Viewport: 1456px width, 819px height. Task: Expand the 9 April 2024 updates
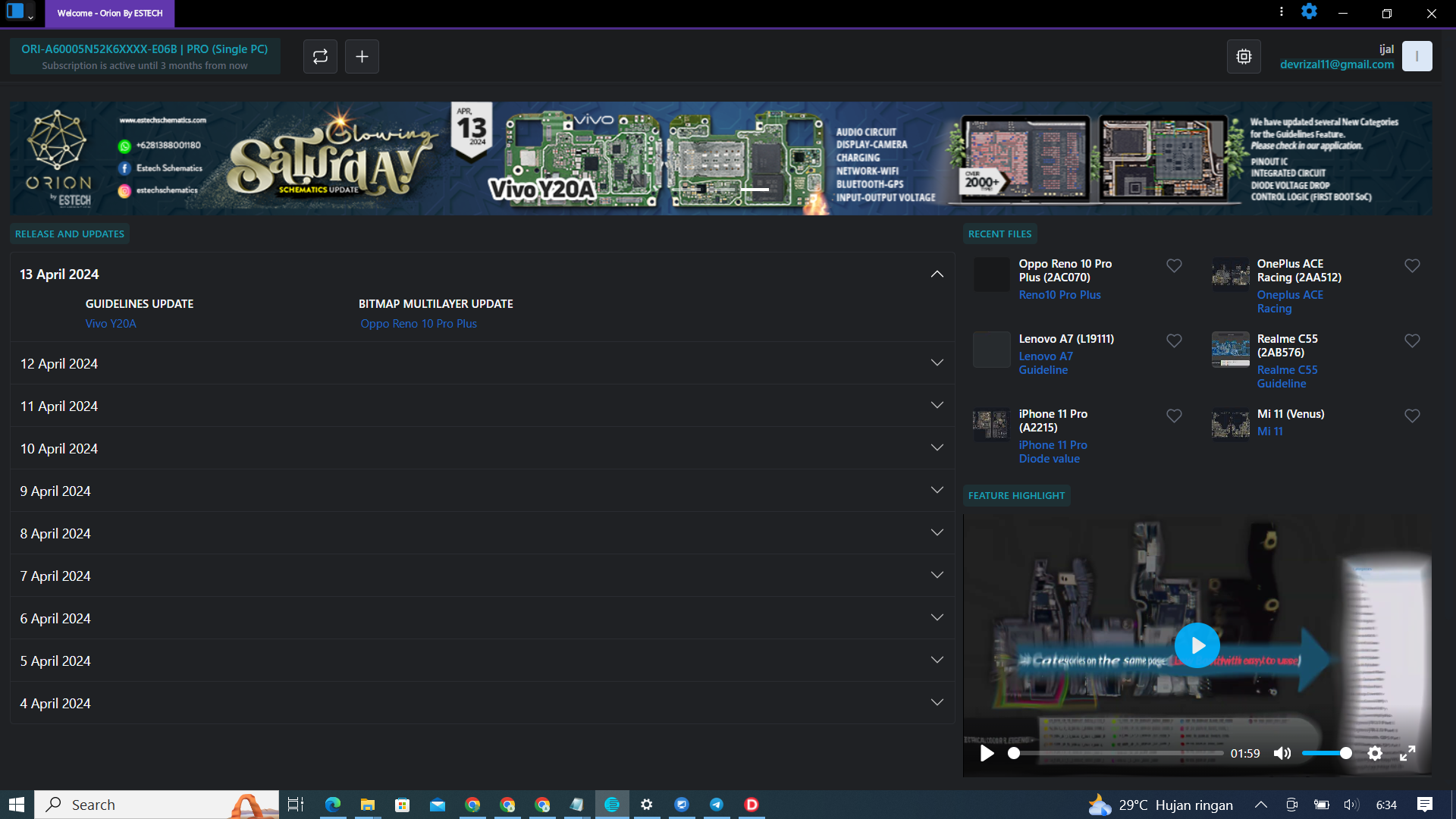point(937,491)
